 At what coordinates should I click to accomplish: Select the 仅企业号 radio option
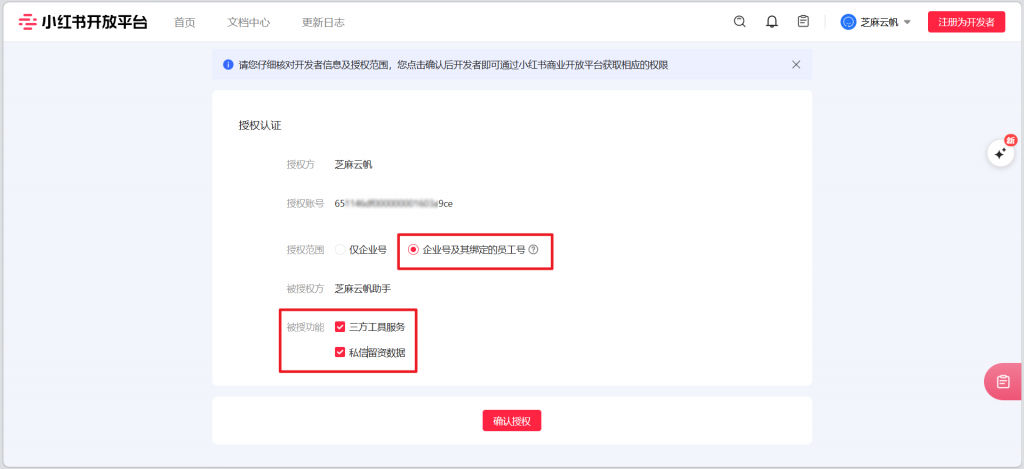click(x=340, y=250)
